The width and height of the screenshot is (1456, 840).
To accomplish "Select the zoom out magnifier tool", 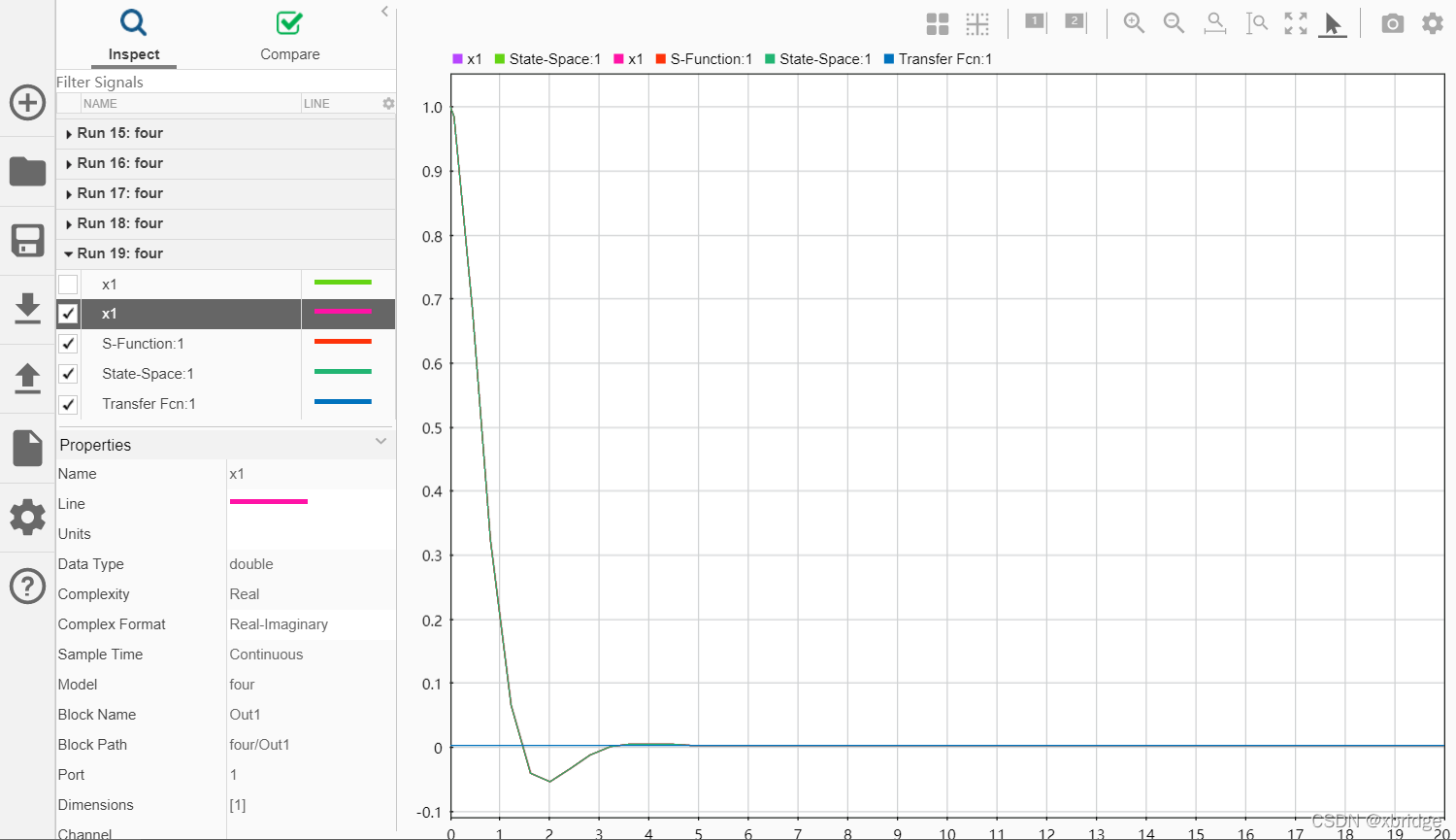I will [x=1174, y=23].
